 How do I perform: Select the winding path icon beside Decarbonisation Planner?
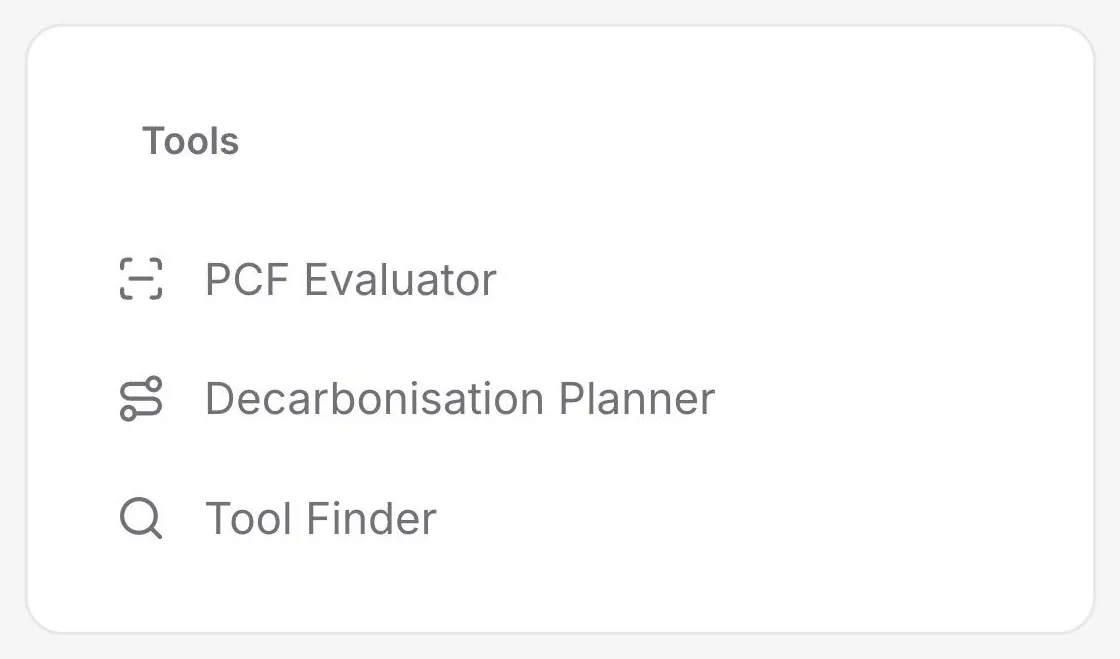click(141, 398)
